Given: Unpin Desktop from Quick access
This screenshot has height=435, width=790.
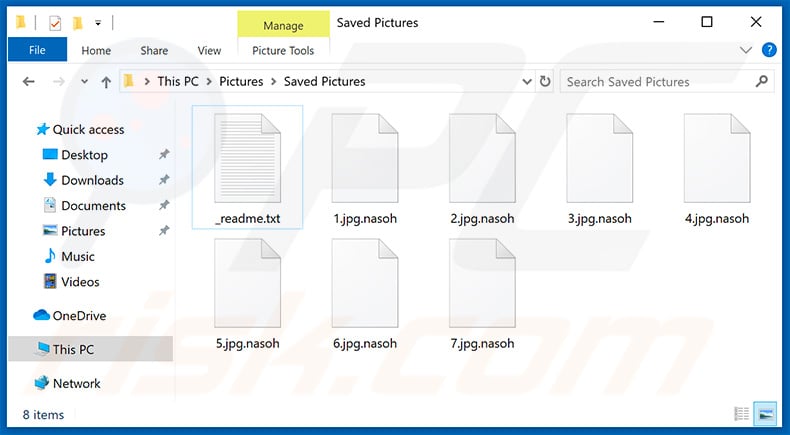Looking at the screenshot, I should [x=164, y=155].
